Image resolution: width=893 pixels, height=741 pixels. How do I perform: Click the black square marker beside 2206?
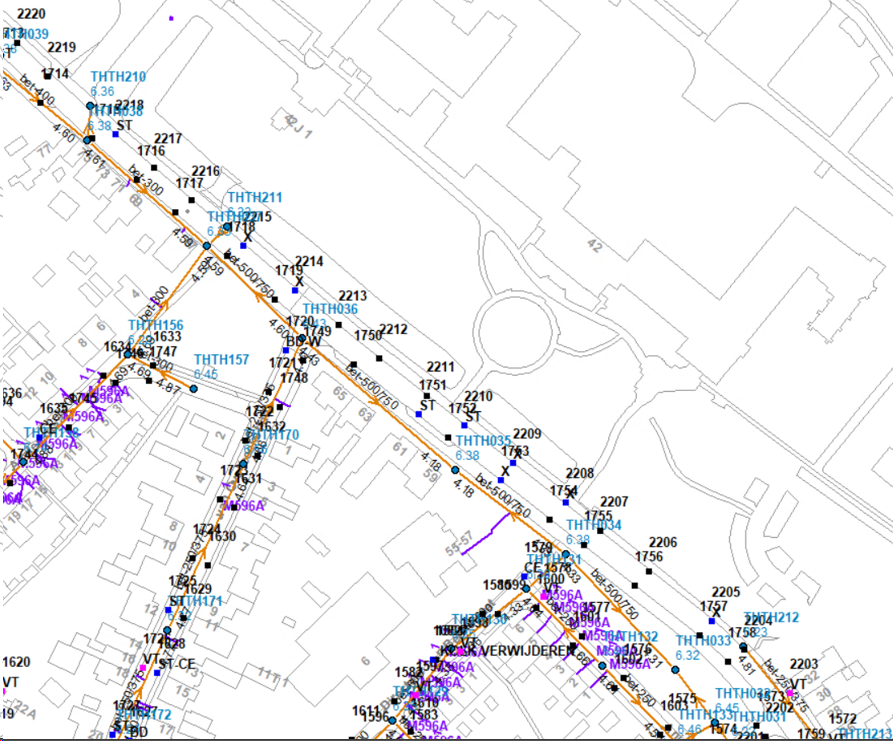[x=649, y=572]
